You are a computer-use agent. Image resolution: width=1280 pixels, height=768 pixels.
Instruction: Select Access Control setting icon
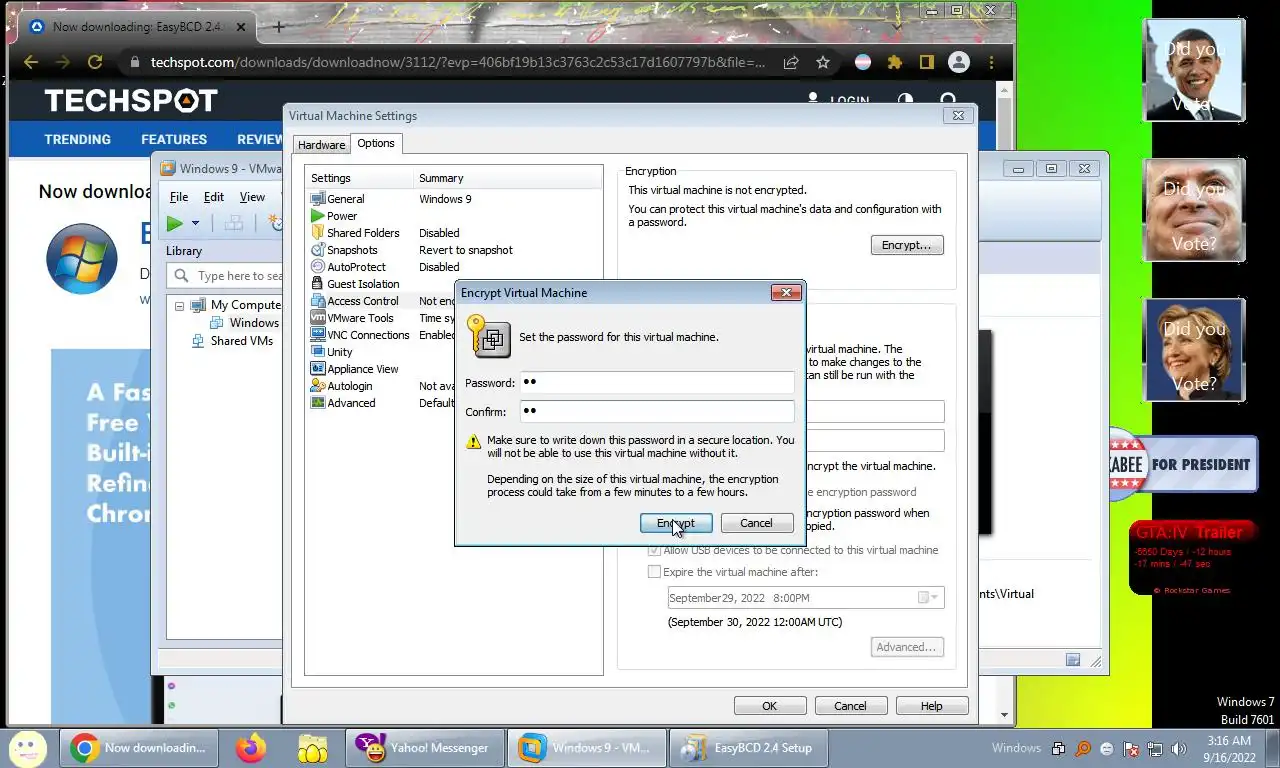pyautogui.click(x=318, y=301)
